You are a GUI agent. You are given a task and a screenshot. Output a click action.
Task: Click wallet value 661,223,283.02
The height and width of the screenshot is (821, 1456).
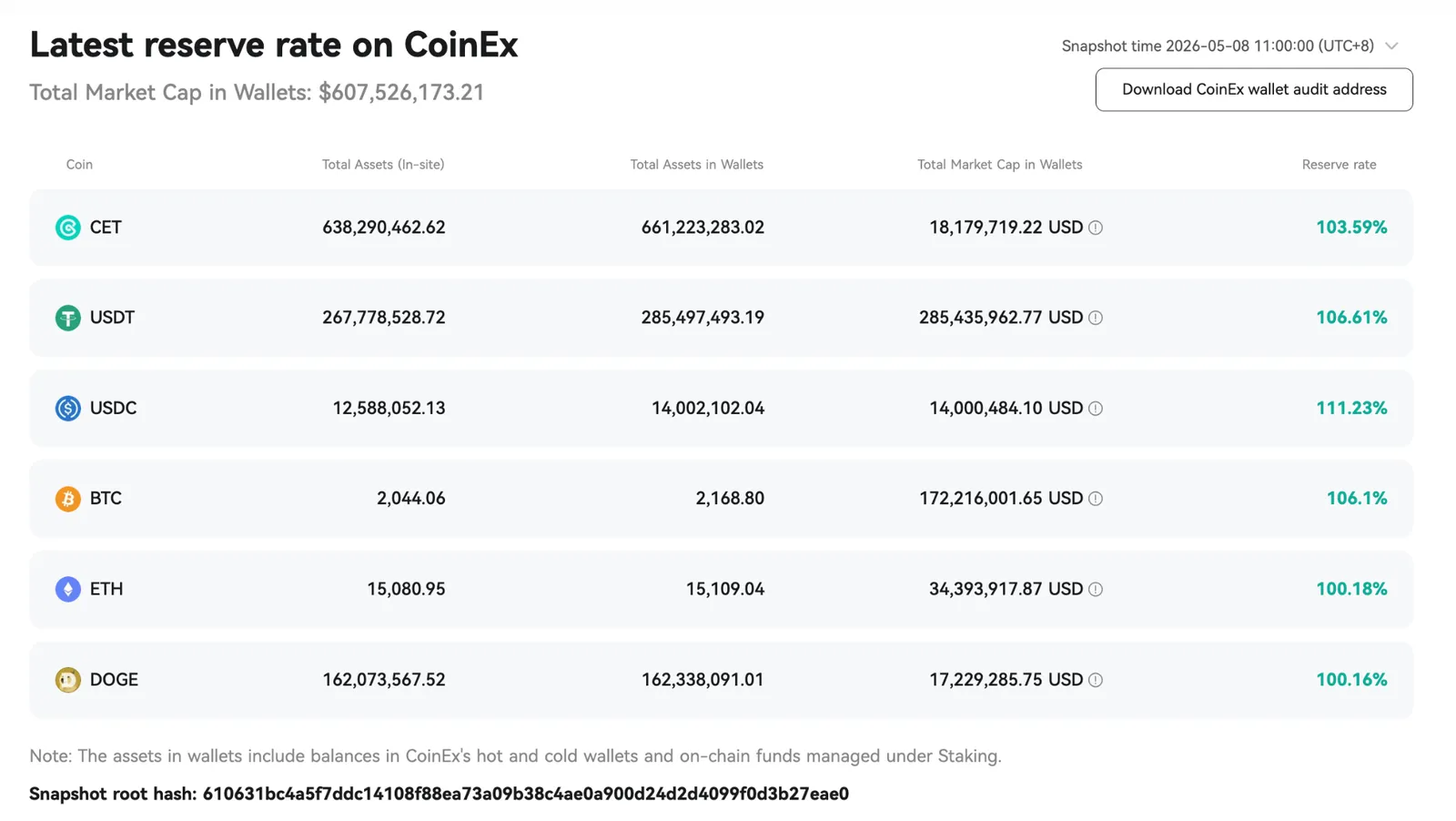click(703, 228)
